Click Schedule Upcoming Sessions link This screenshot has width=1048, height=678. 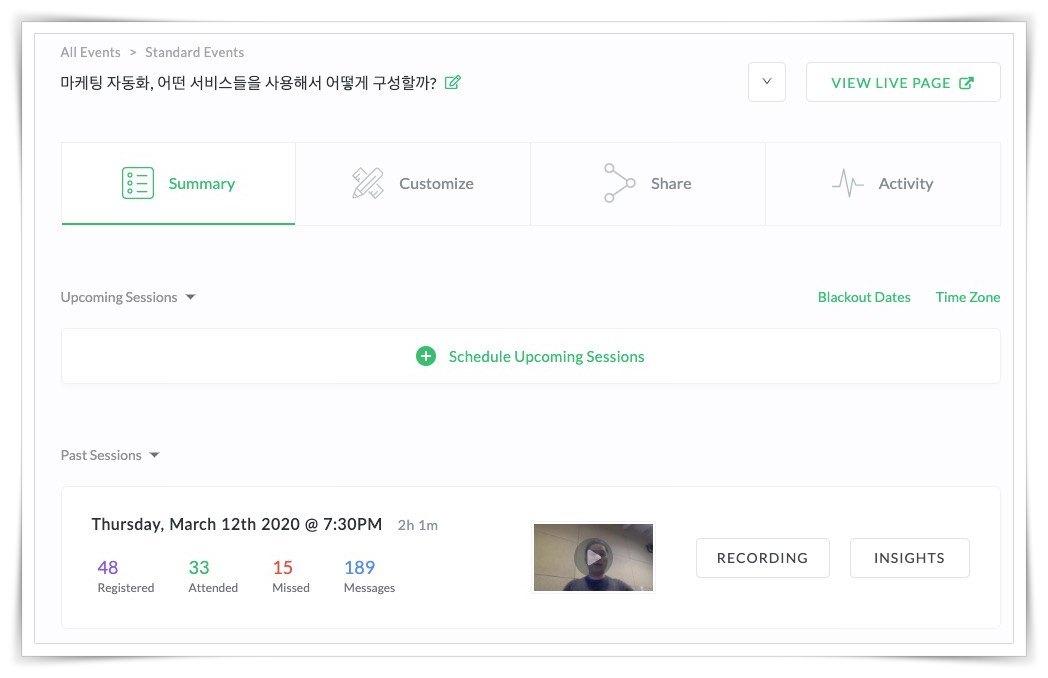tap(546, 356)
